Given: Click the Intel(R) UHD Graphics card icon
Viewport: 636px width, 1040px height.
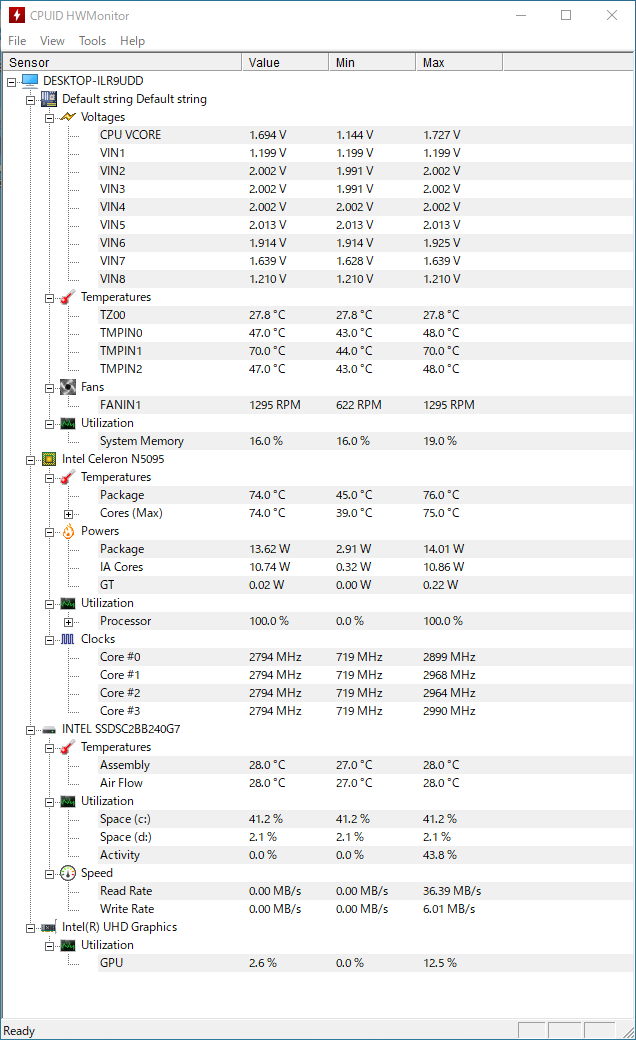Looking at the screenshot, I should 48,927.
